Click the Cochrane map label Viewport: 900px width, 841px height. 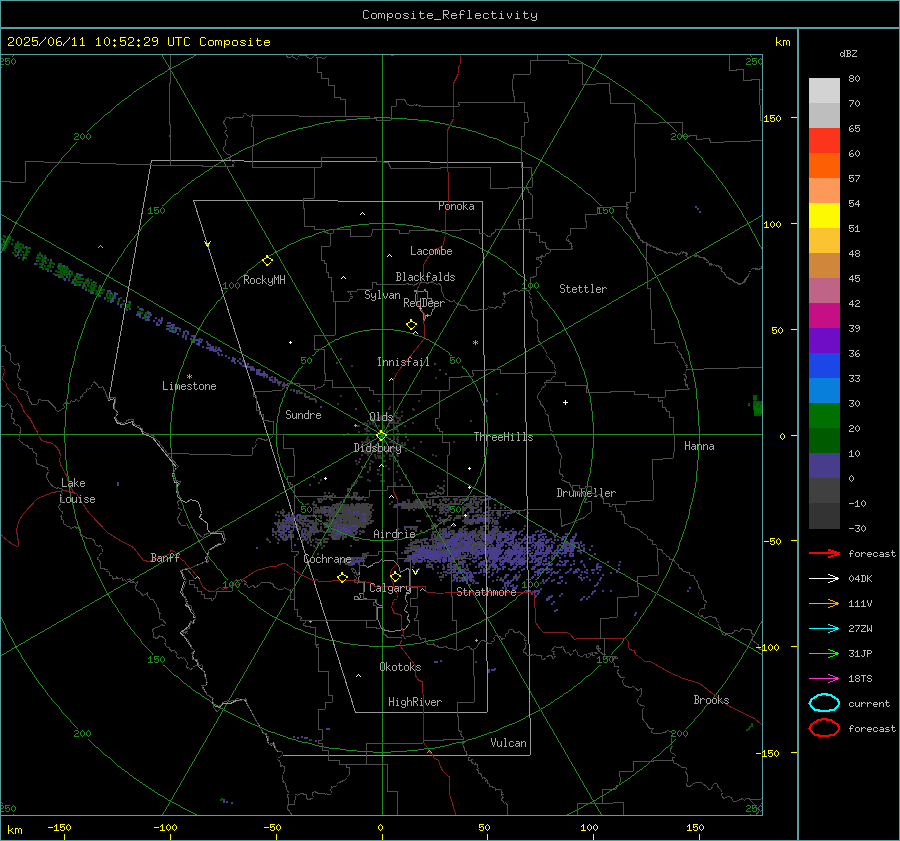pos(327,559)
